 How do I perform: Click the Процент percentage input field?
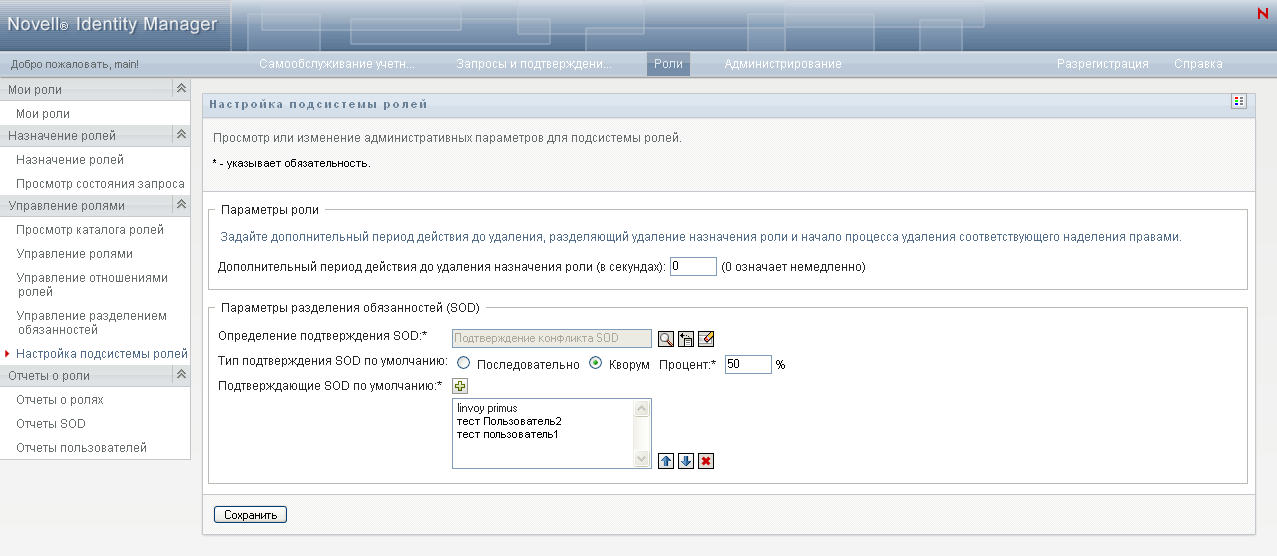coord(748,364)
